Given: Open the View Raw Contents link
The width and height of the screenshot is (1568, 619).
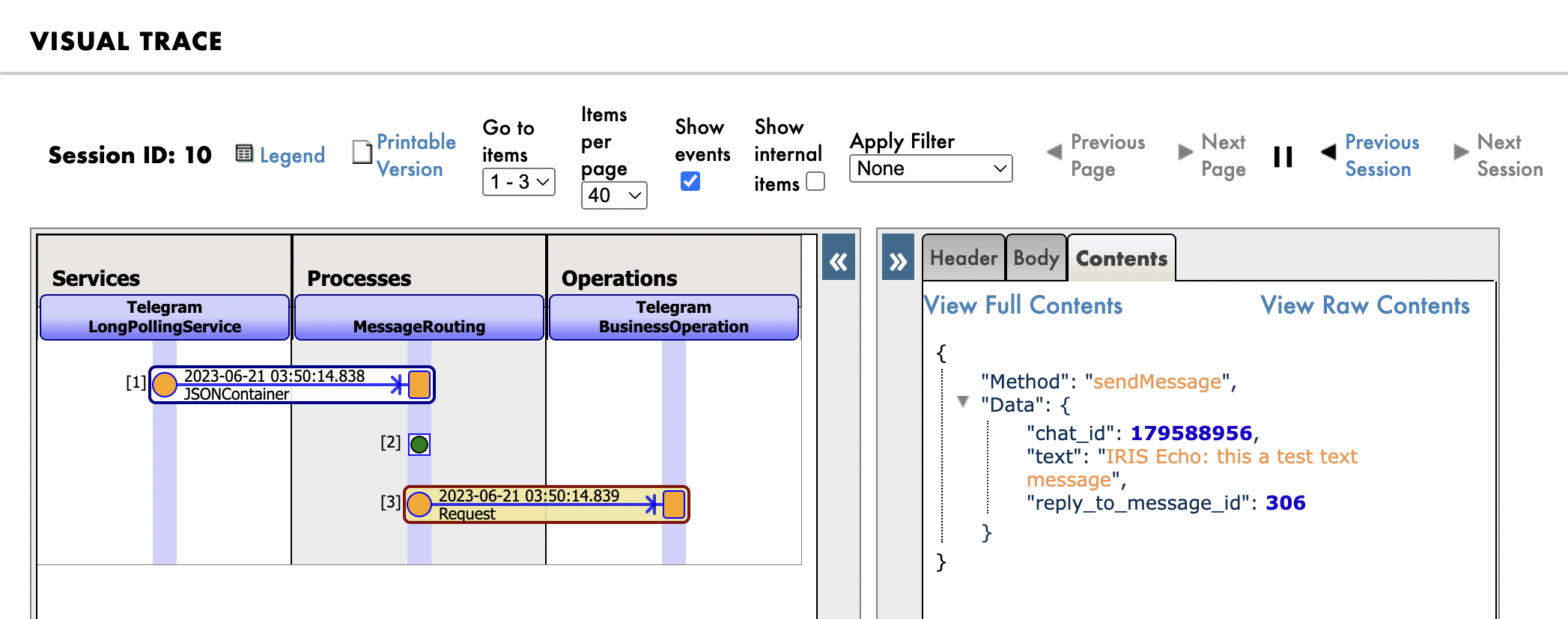Looking at the screenshot, I should click(1364, 305).
